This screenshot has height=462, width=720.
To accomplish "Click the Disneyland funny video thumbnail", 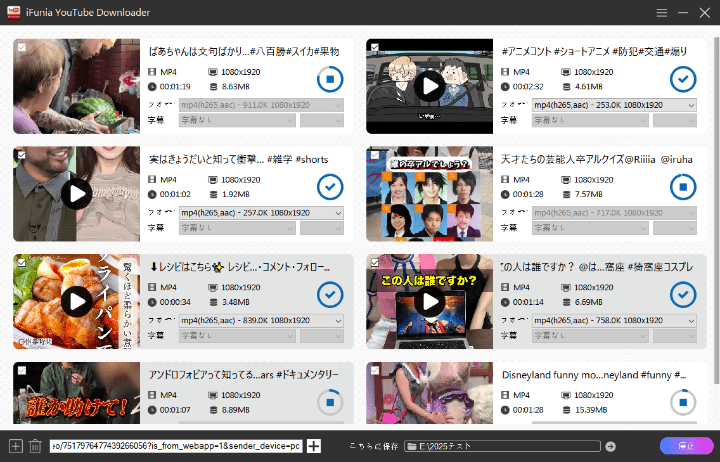I will point(429,393).
